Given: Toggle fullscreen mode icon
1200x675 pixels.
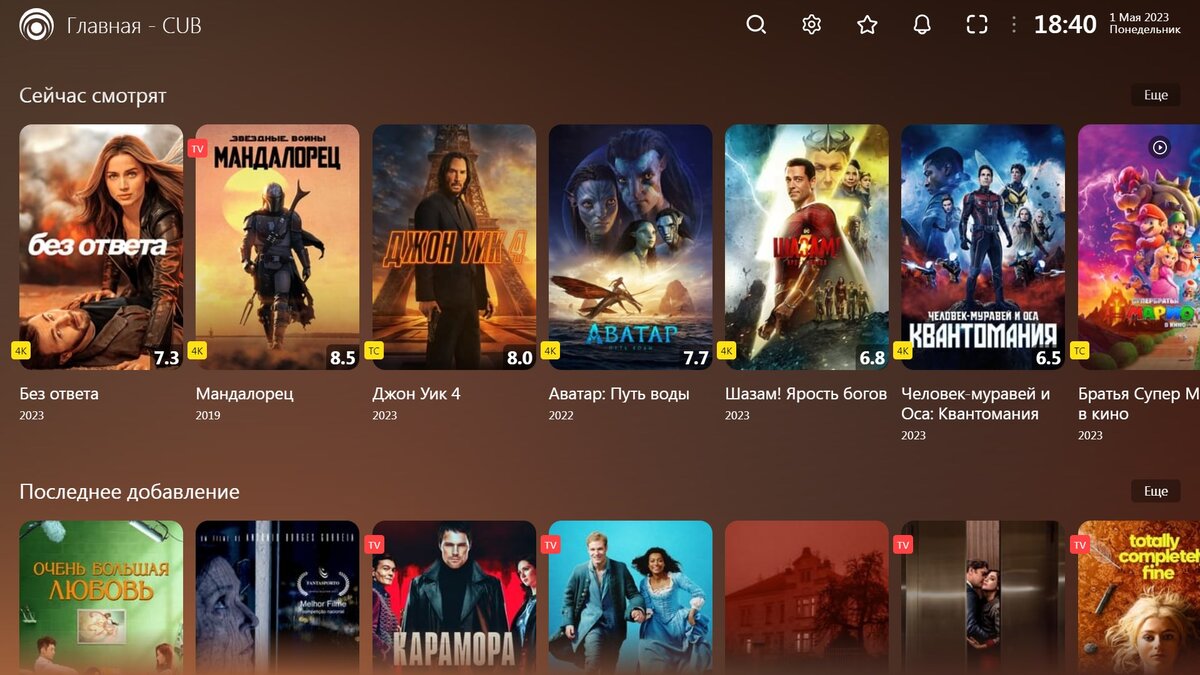Looking at the screenshot, I should click(977, 25).
